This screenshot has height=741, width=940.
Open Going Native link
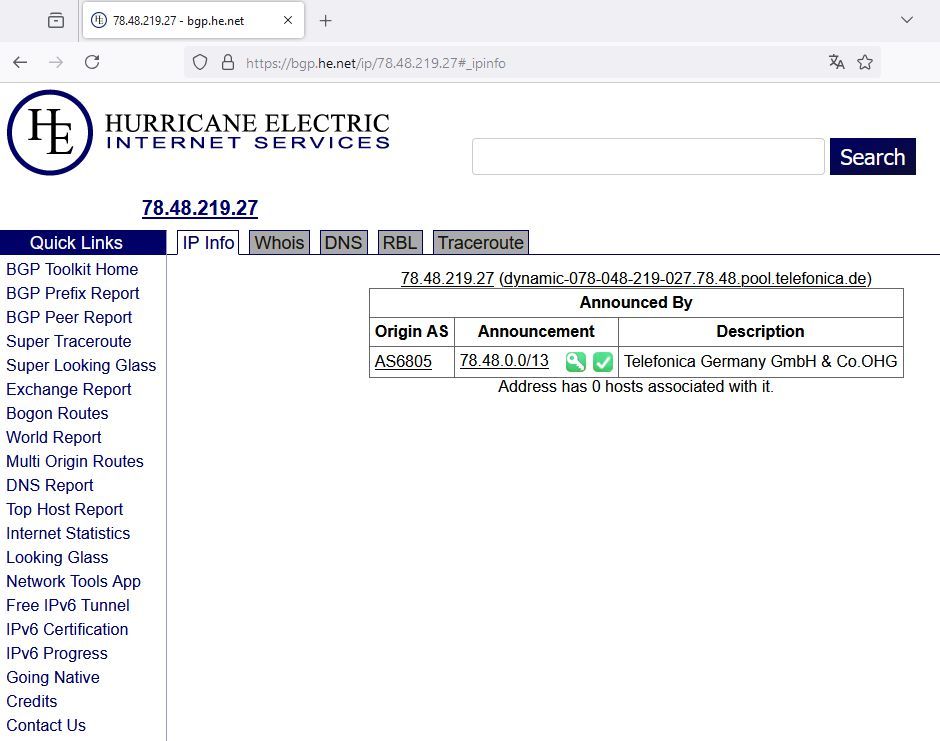pyautogui.click(x=53, y=677)
